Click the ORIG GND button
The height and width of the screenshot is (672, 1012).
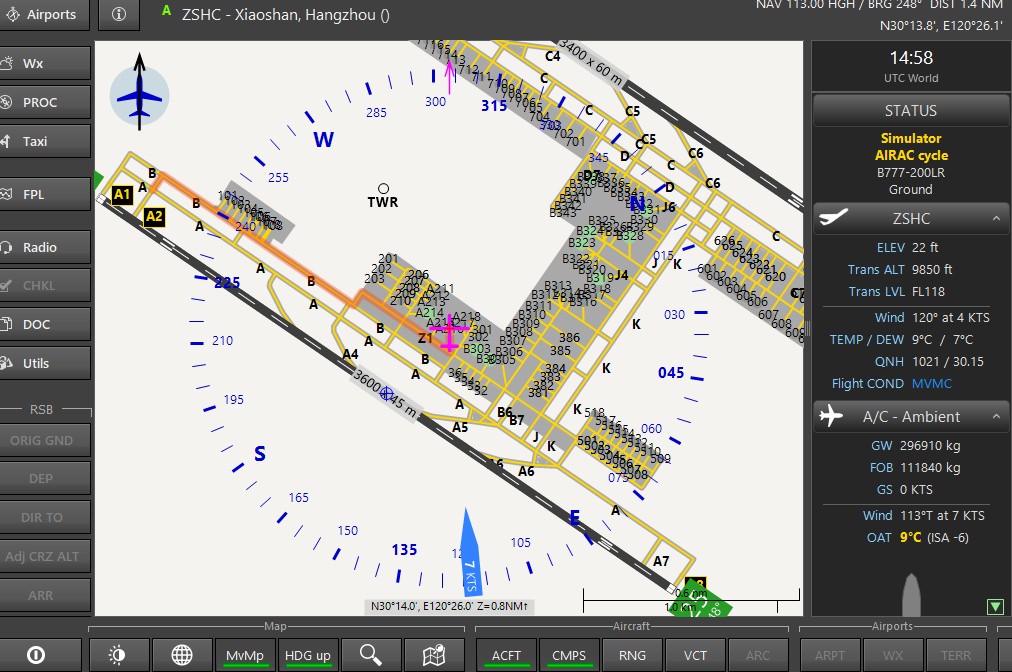(x=45, y=440)
